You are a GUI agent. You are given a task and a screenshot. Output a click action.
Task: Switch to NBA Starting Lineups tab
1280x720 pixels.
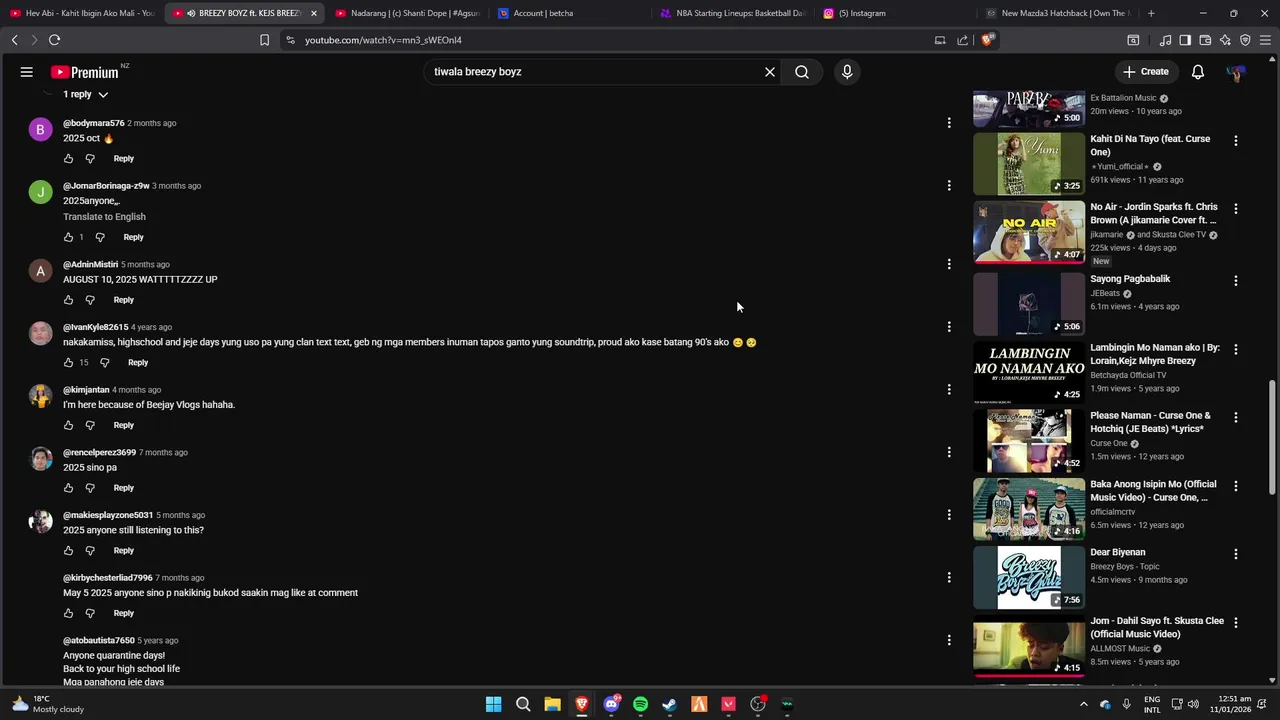733,13
